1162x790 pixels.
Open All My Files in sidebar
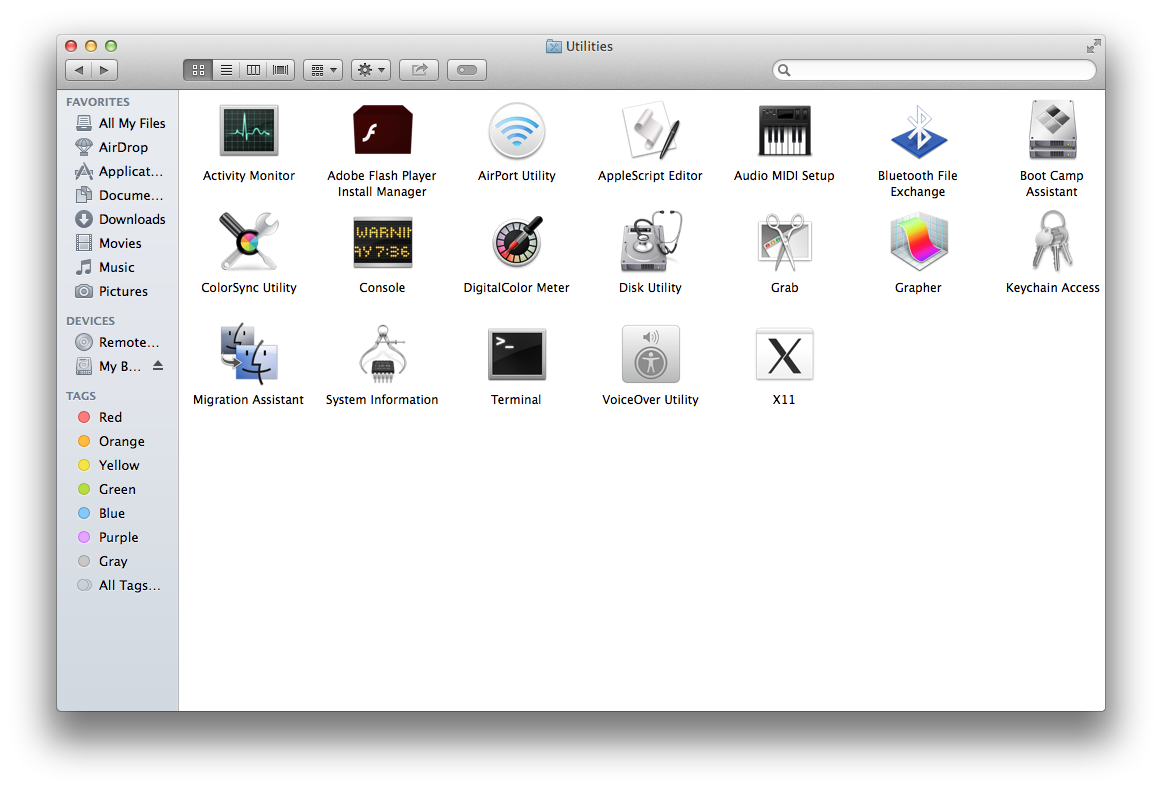119,123
